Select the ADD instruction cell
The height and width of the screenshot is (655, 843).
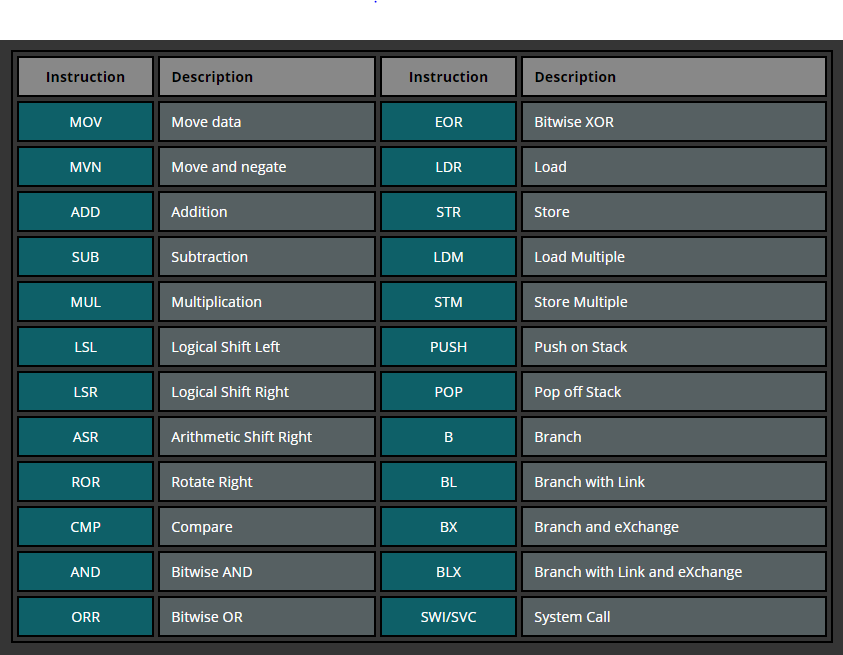pos(85,212)
